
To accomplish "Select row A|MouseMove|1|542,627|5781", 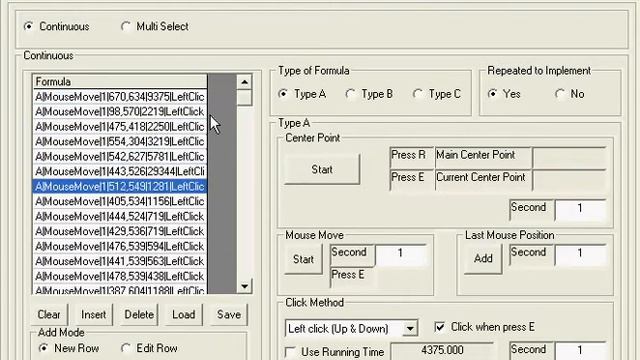I will [x=120, y=156].
